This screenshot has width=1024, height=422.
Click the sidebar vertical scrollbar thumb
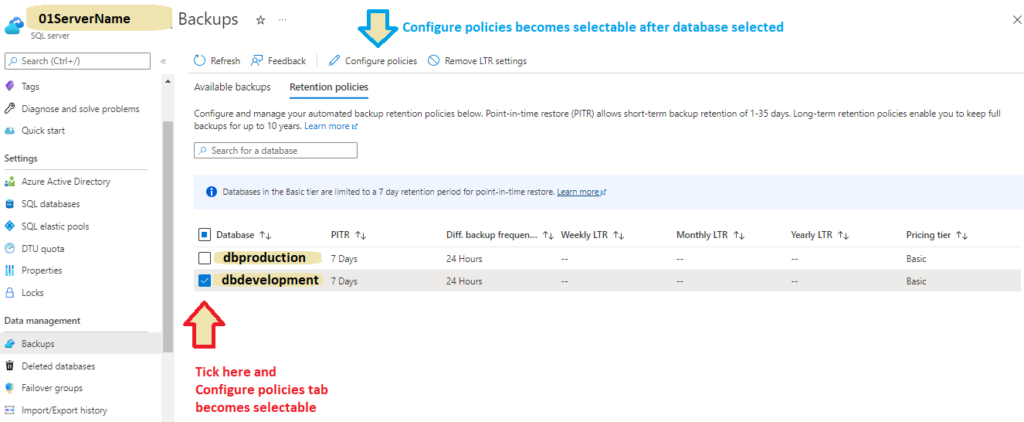tap(168, 235)
